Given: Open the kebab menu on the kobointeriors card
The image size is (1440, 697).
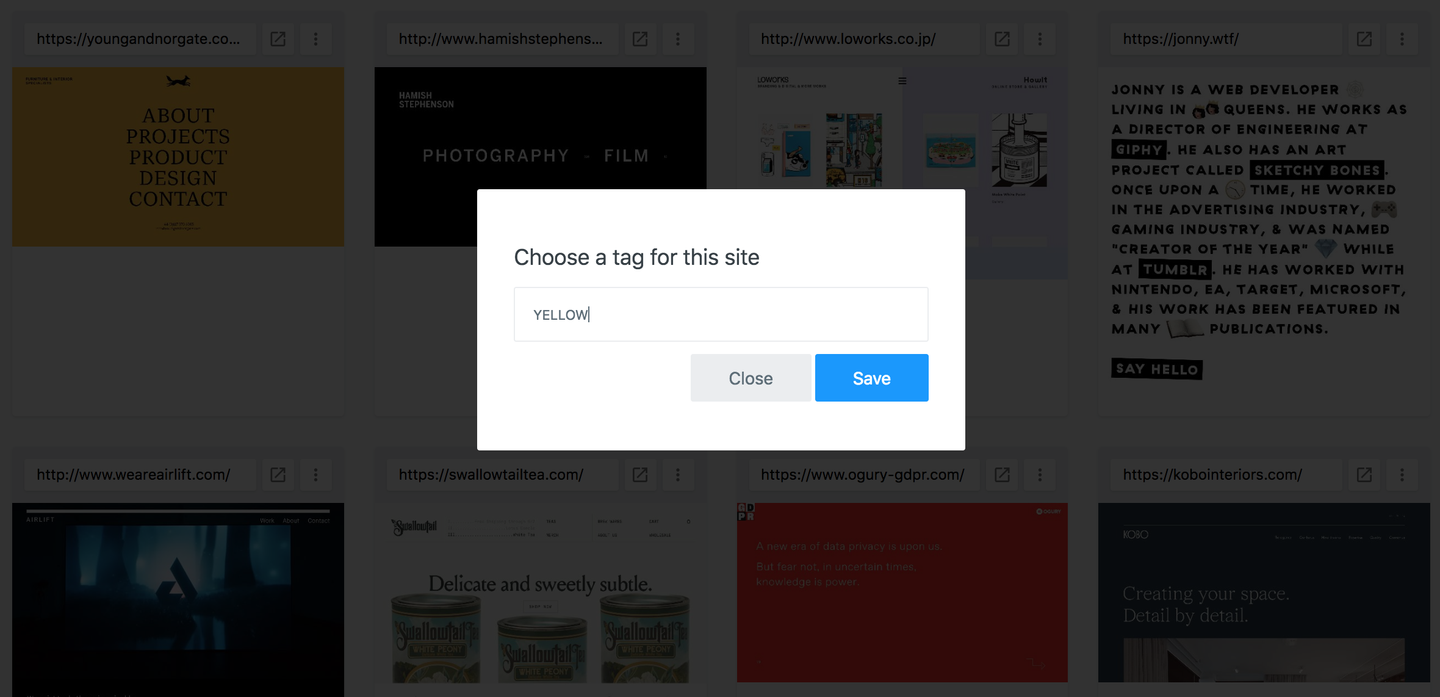Looking at the screenshot, I should tap(1402, 475).
